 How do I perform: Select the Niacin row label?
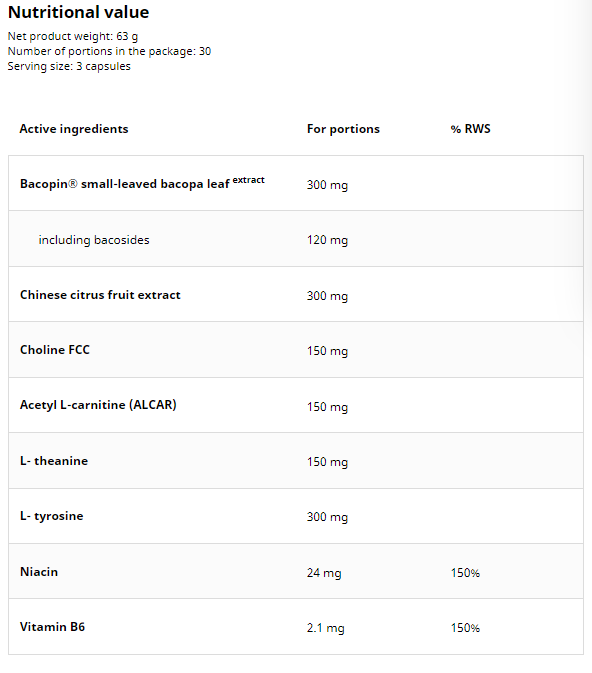click(x=39, y=572)
